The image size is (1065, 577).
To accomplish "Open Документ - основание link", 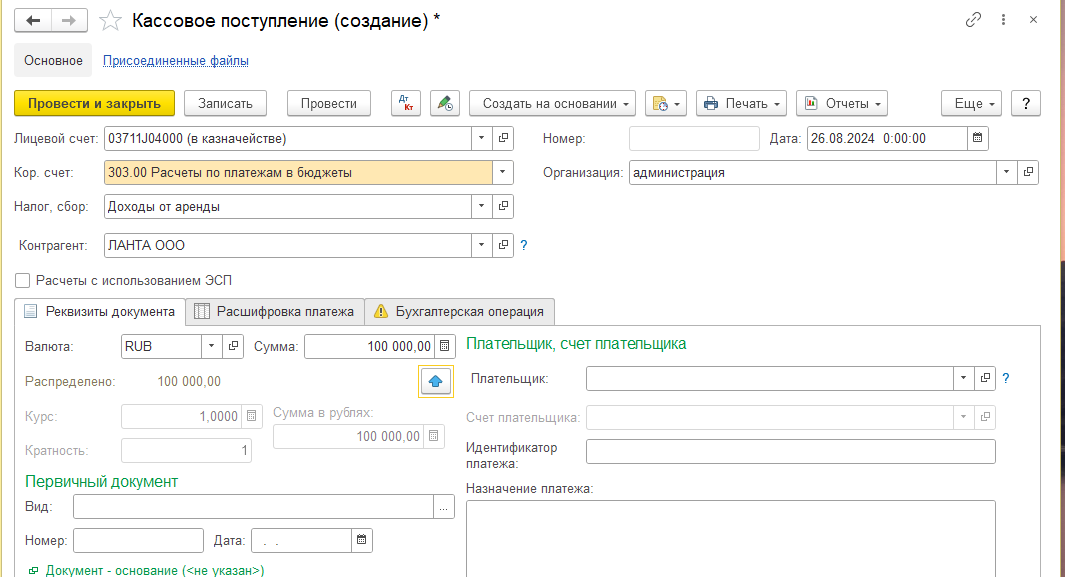I will [155, 570].
